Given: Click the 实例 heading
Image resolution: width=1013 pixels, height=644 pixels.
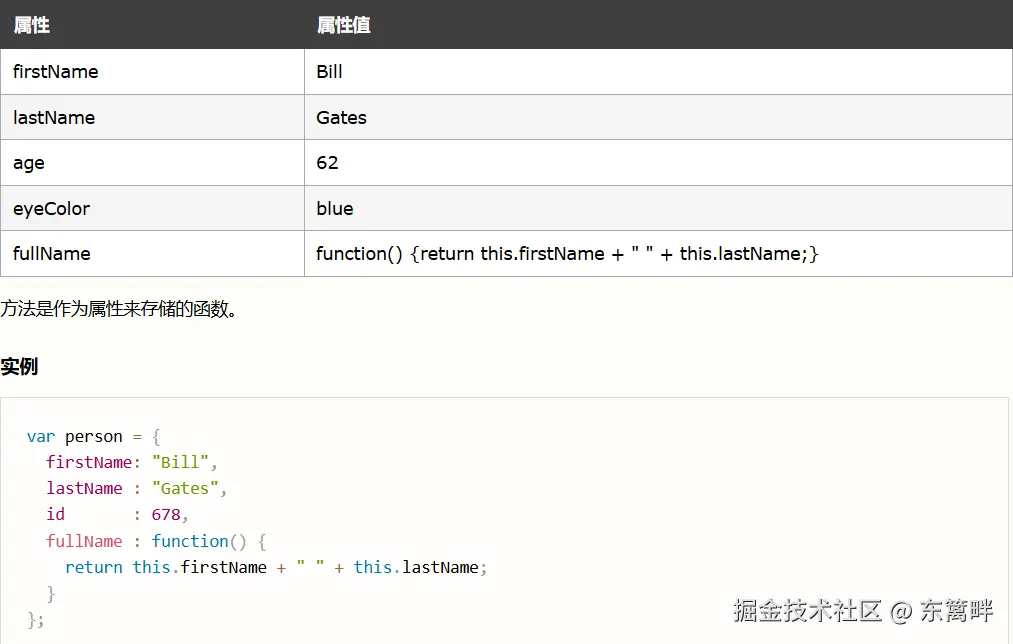Looking at the screenshot, I should [19, 366].
